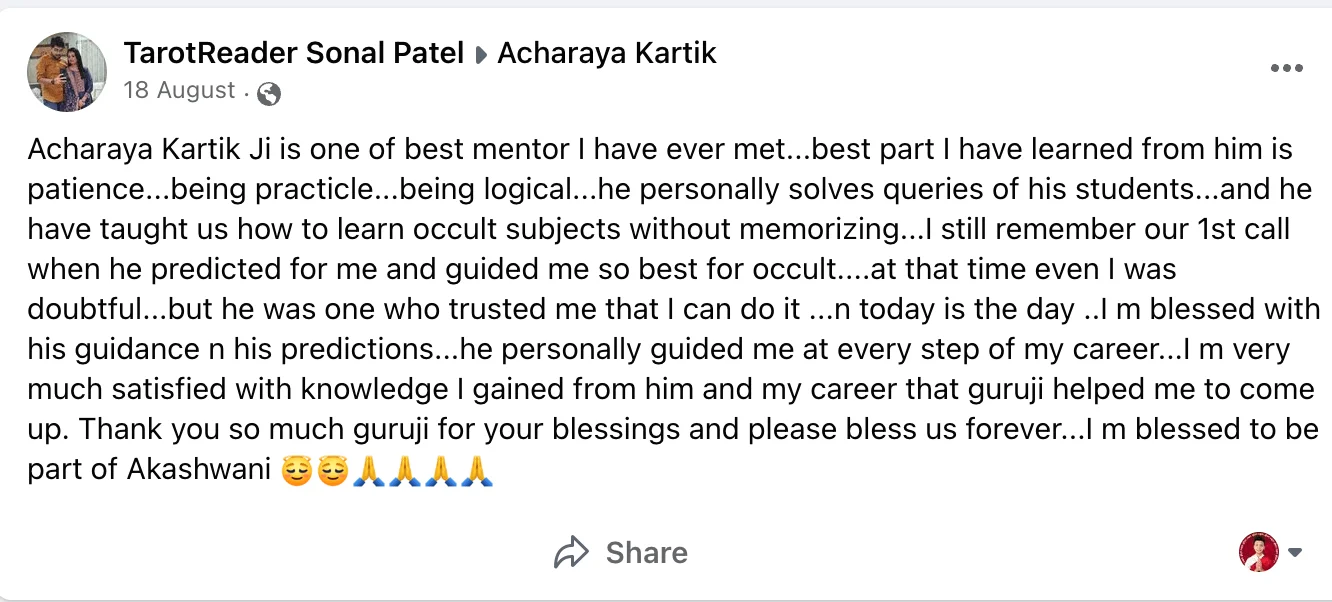The image size is (1332, 602).
Task: Open the Acharaya Kartik profile link
Action: tap(607, 53)
